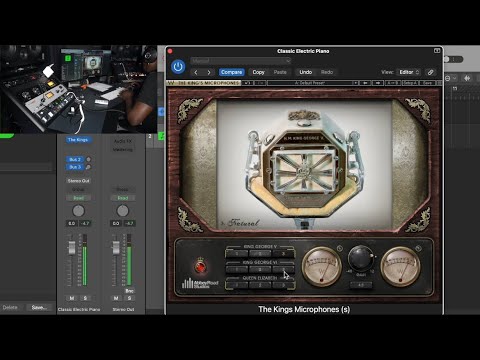
Task: Click Waves undo arrow in toolbar
Action: [x=247, y=83]
